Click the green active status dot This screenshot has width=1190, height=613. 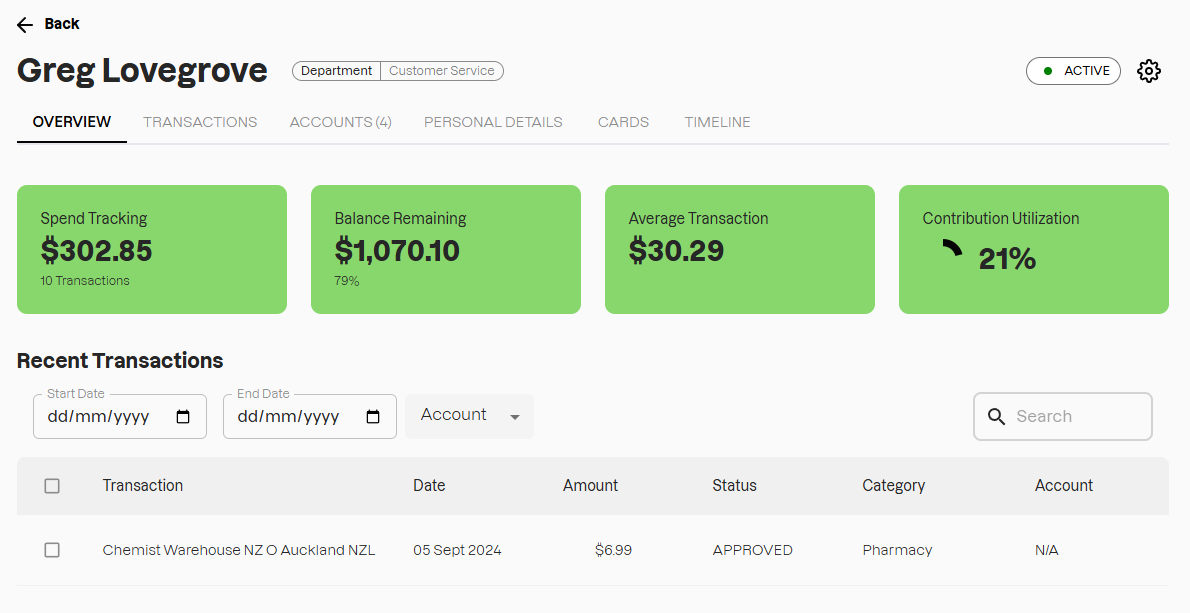click(x=1048, y=71)
